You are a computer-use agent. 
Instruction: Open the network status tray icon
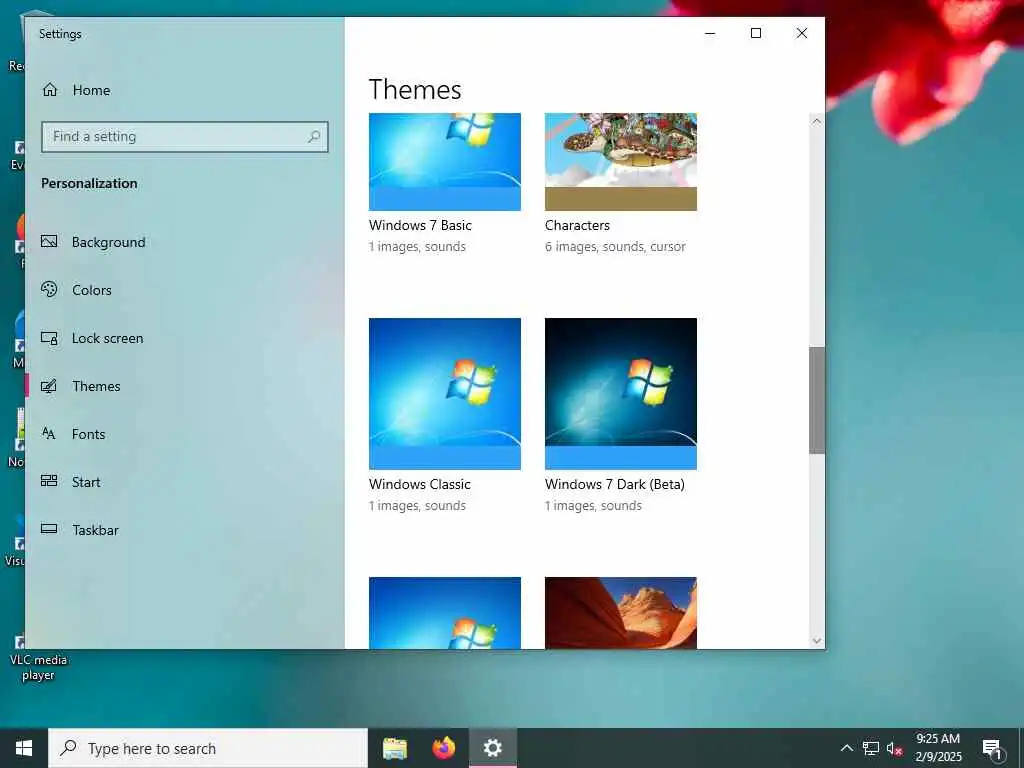tap(871, 748)
